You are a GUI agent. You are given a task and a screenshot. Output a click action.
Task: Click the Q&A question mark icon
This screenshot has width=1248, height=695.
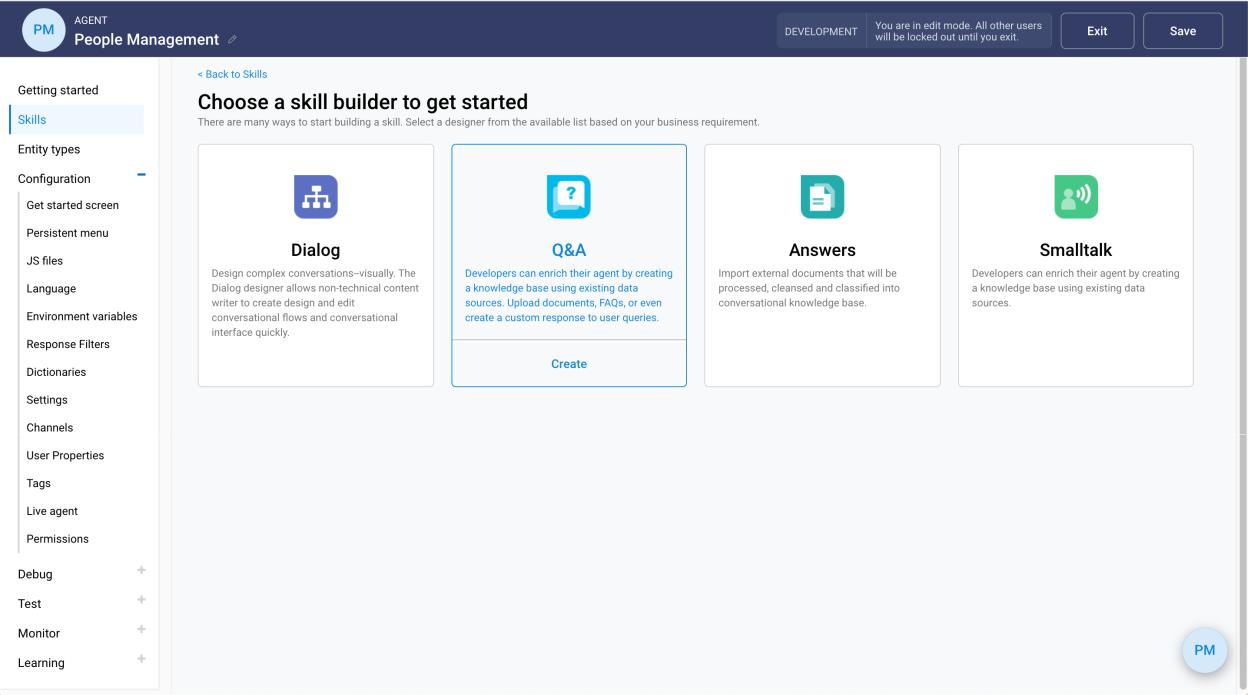click(568, 197)
